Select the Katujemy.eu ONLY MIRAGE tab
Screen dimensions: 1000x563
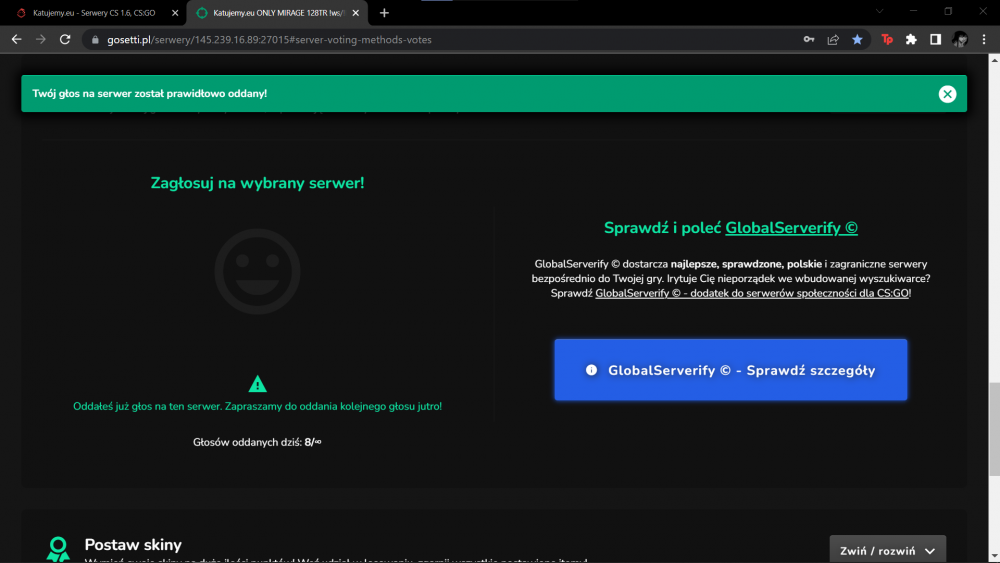click(277, 13)
